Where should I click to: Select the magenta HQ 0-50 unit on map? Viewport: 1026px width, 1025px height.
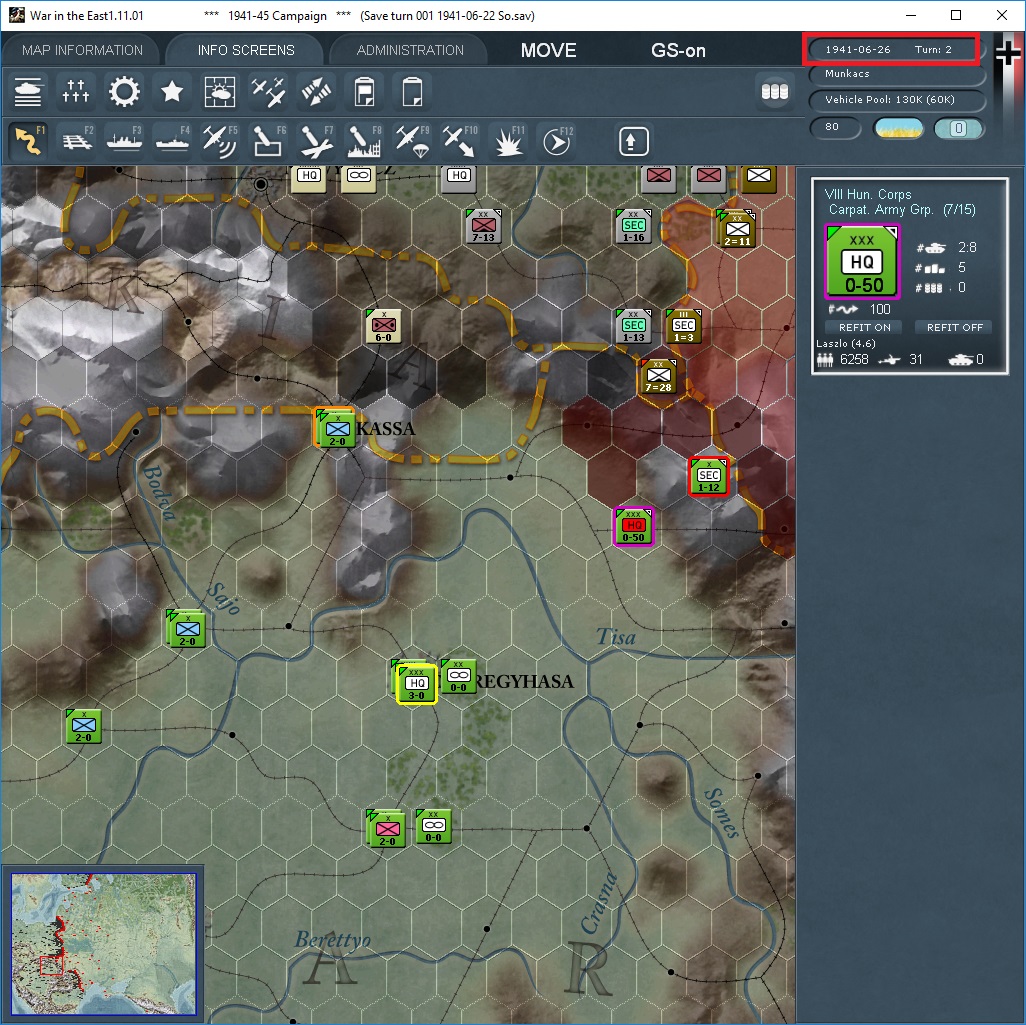click(x=633, y=526)
